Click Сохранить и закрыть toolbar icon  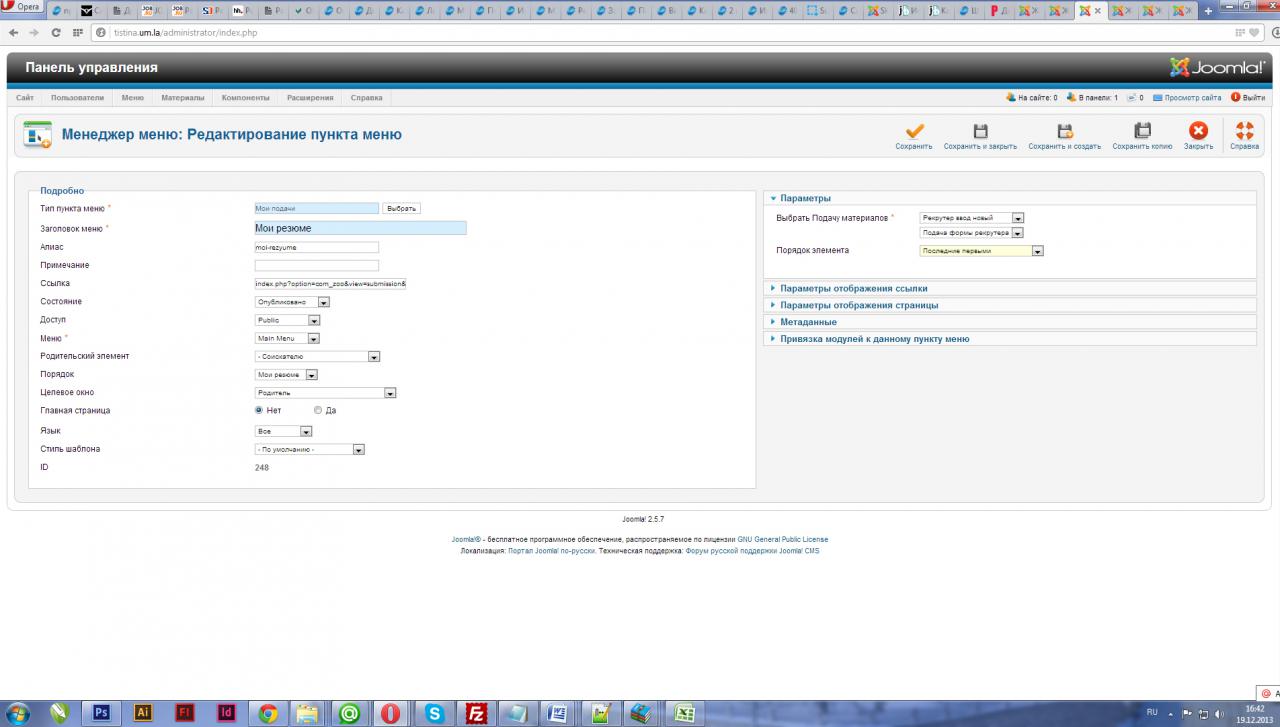point(980,131)
